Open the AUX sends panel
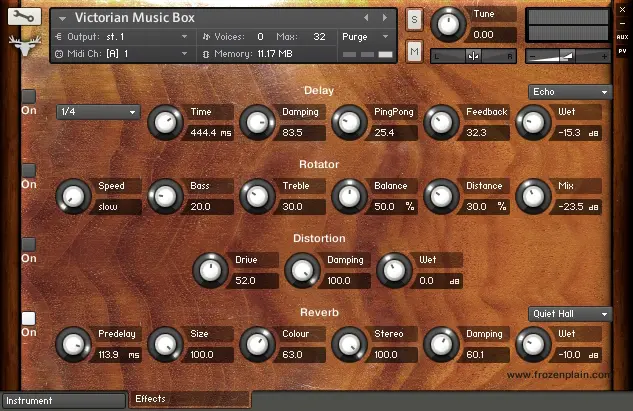 pos(623,37)
